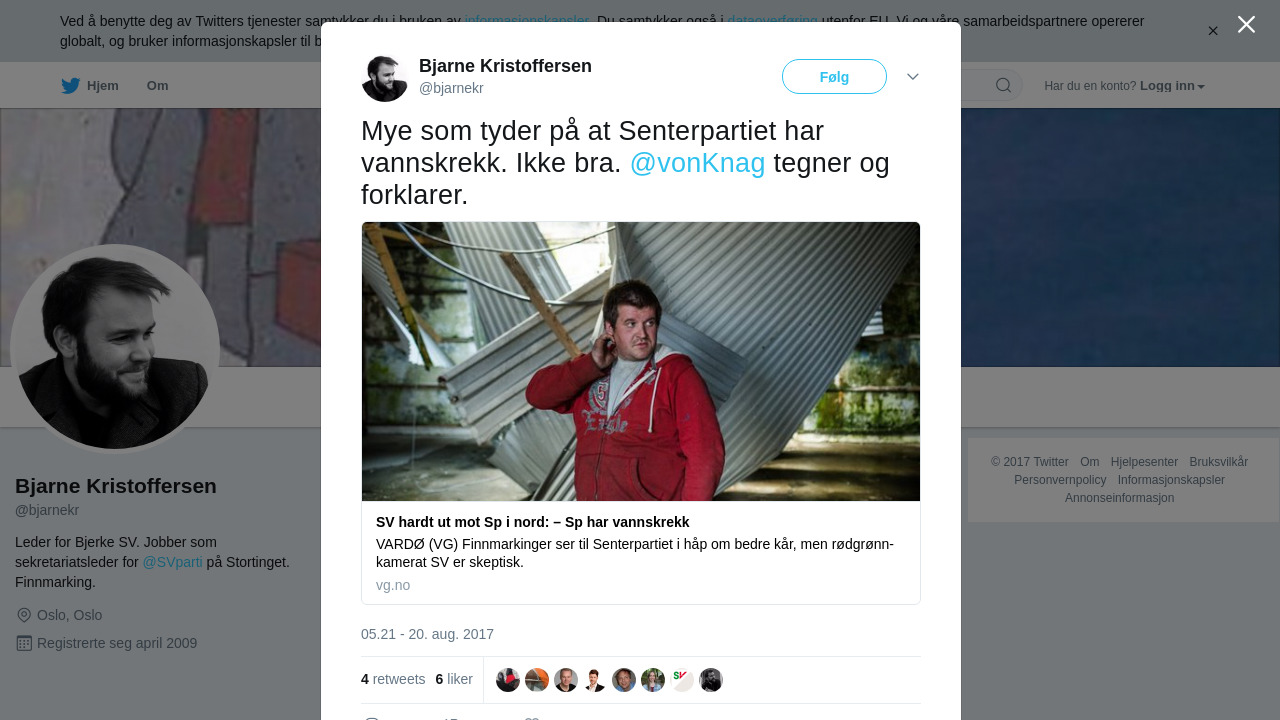Dismiss the cookie notice banner
The width and height of the screenshot is (1280, 720).
[1213, 31]
